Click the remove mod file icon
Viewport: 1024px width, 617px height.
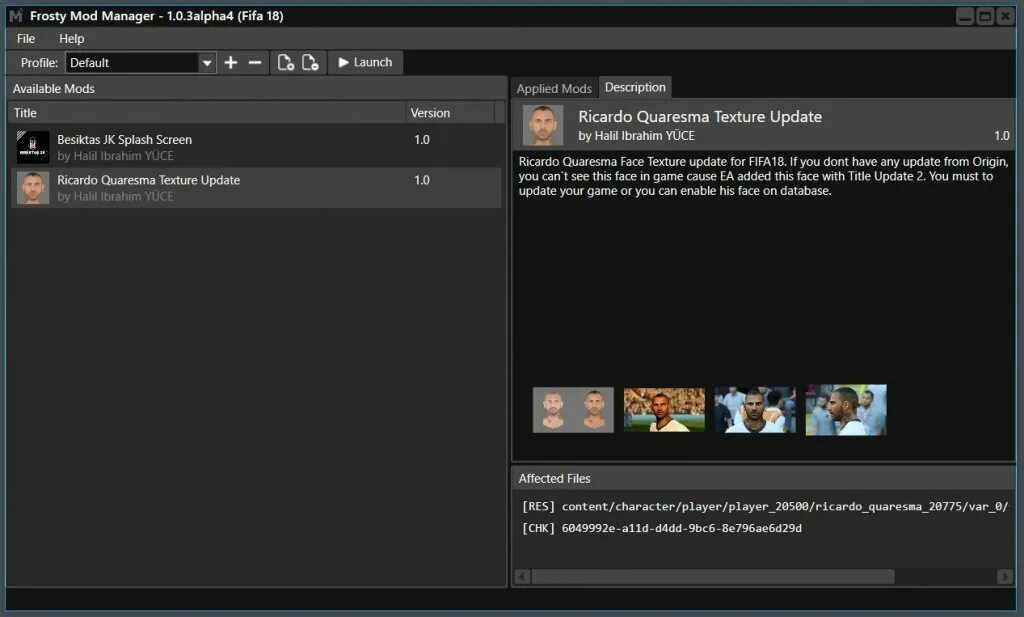310,63
